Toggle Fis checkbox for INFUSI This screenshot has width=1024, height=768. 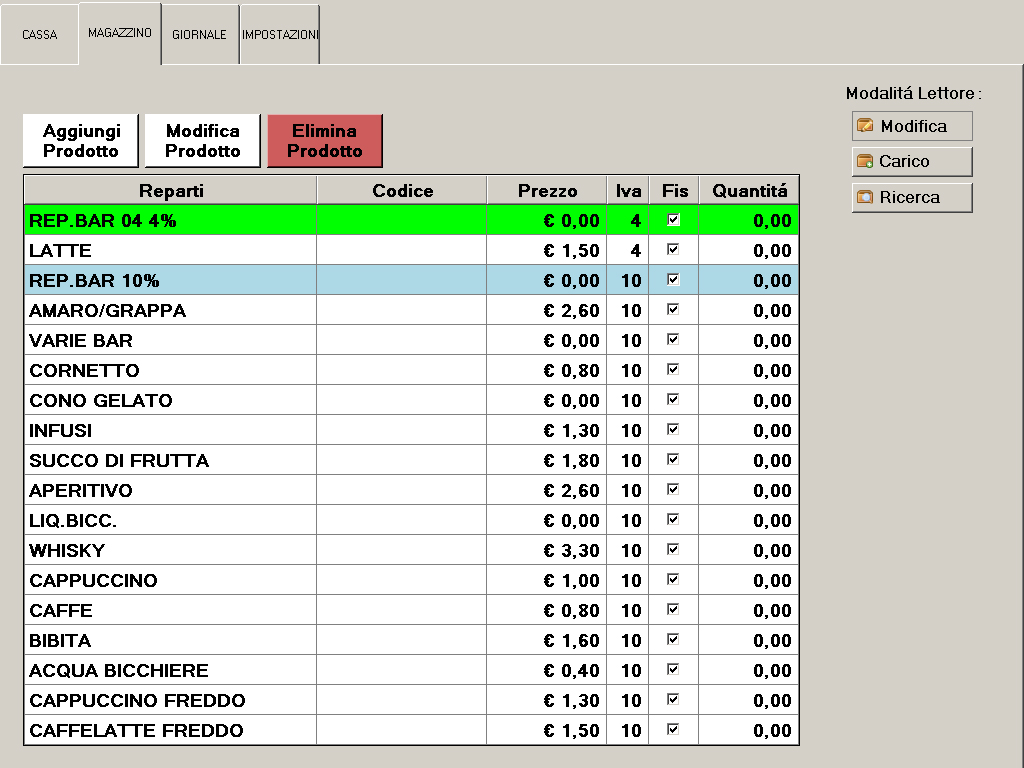673,430
